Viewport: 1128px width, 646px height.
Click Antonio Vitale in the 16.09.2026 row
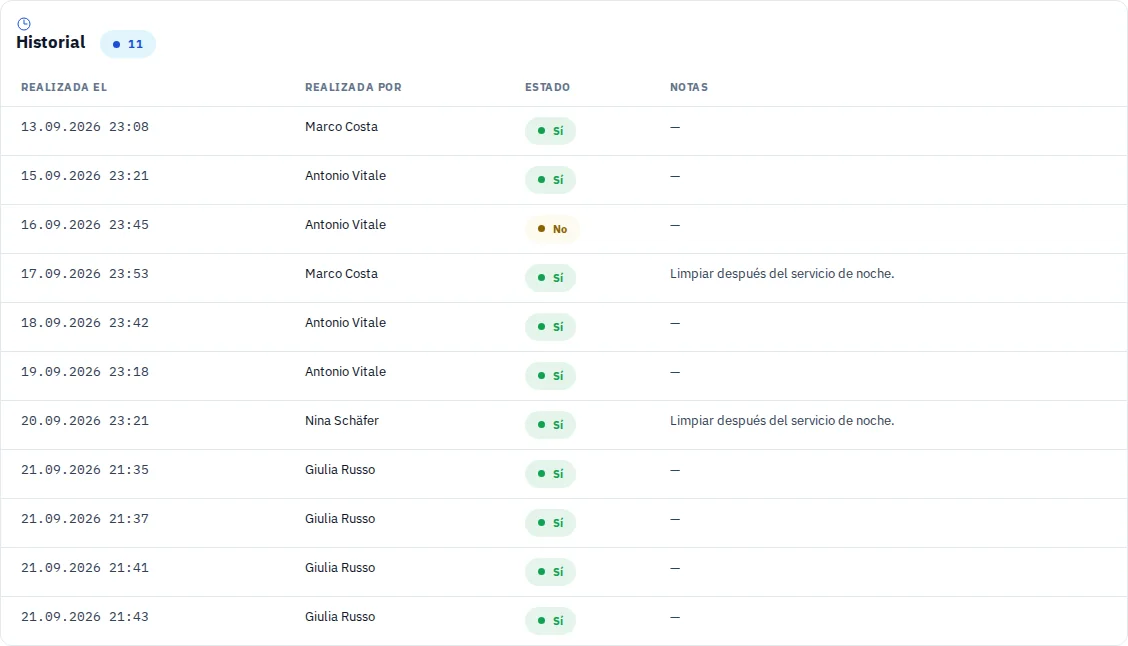click(x=345, y=224)
